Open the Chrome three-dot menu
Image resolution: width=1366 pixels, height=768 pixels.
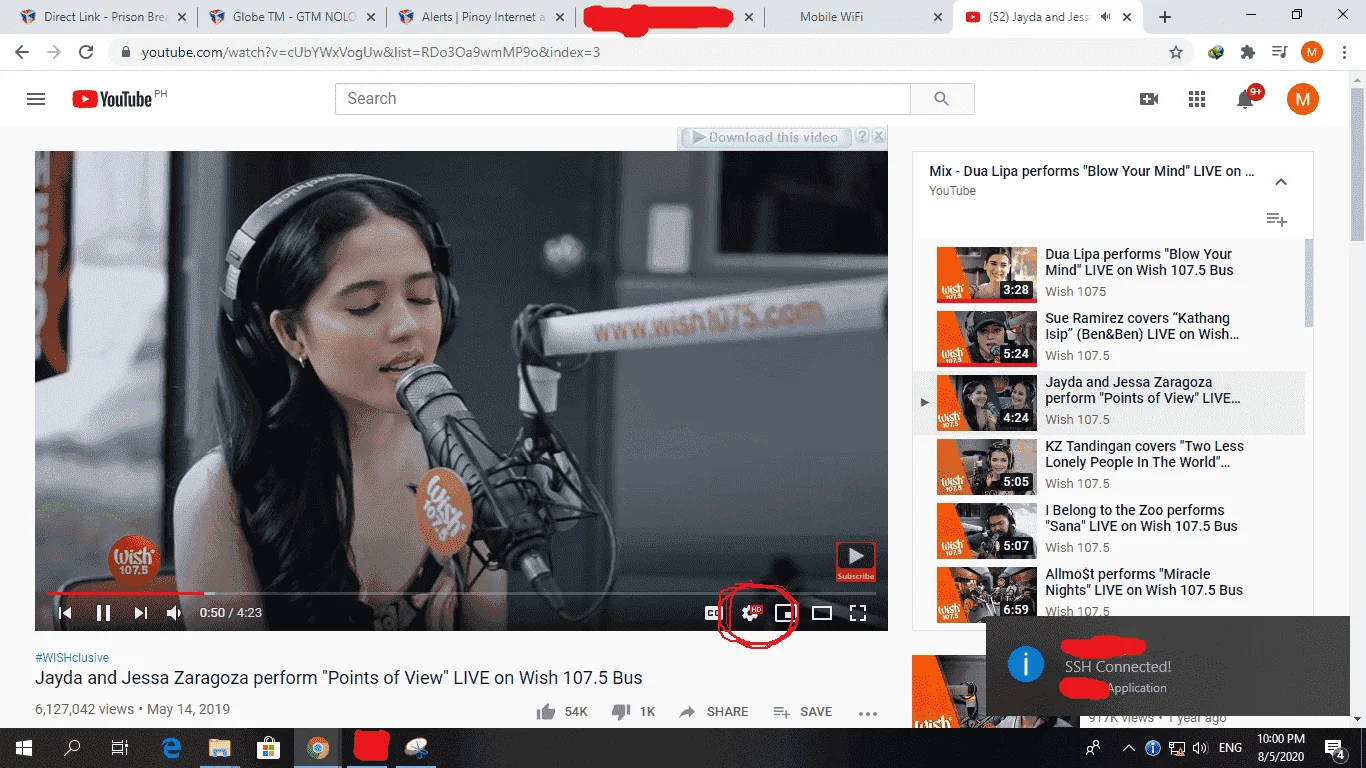tap(1343, 52)
